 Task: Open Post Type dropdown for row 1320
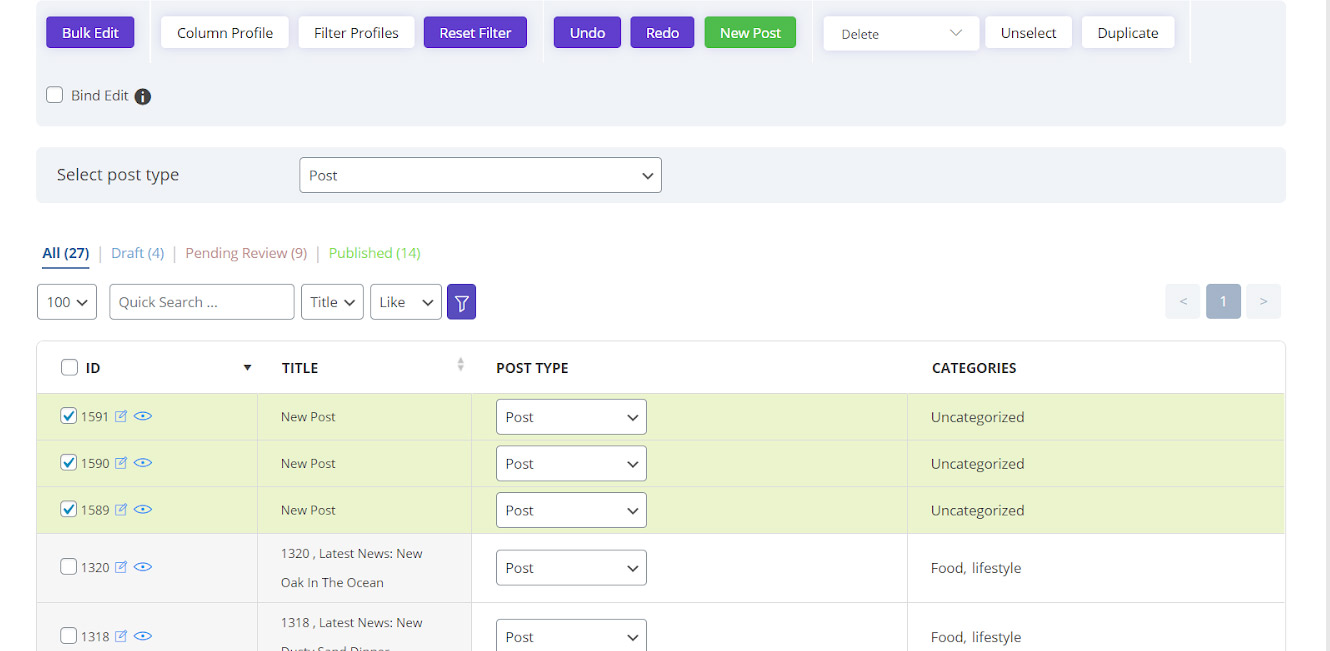[571, 568]
